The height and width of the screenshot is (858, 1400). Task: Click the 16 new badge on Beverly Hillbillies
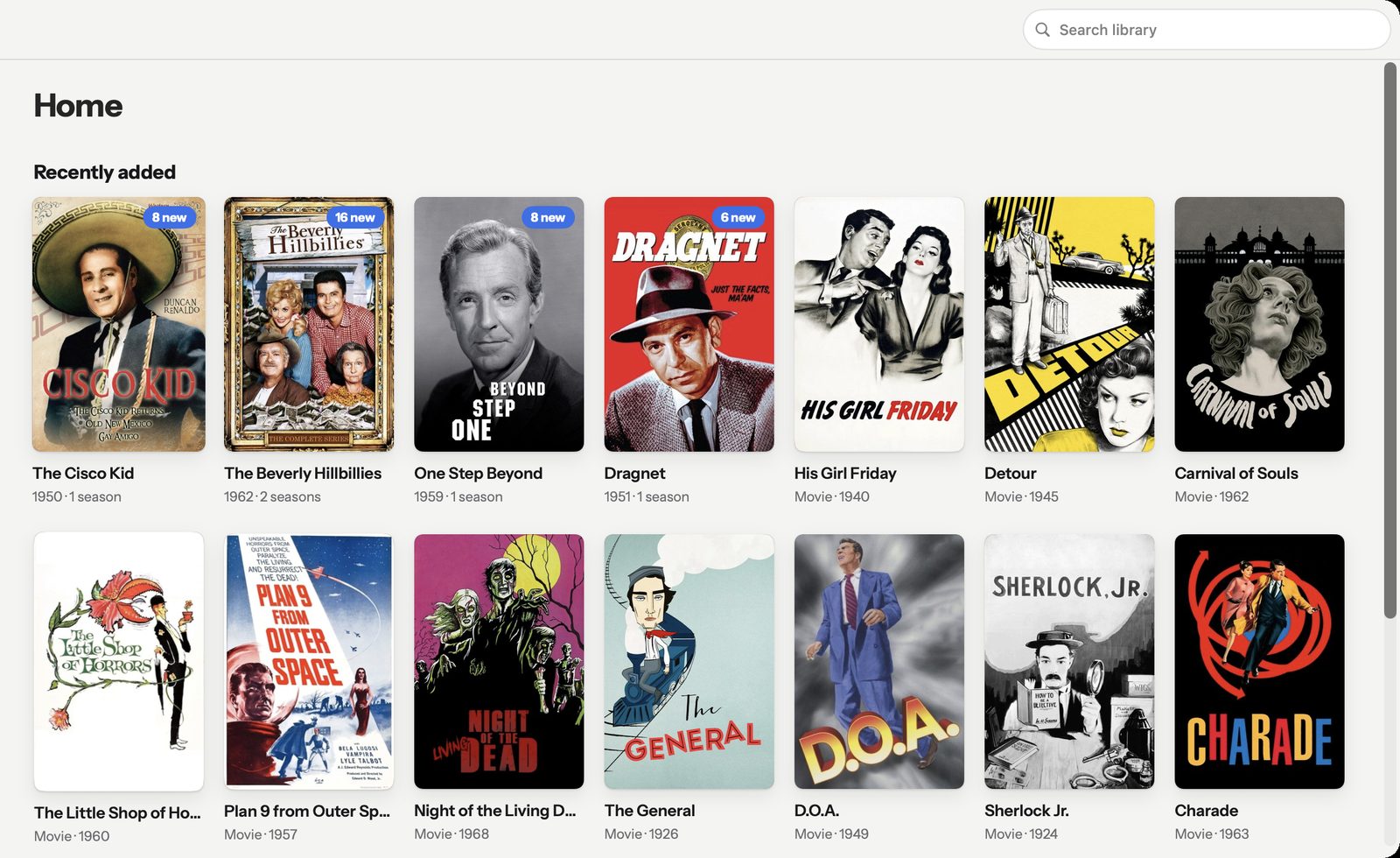354,217
